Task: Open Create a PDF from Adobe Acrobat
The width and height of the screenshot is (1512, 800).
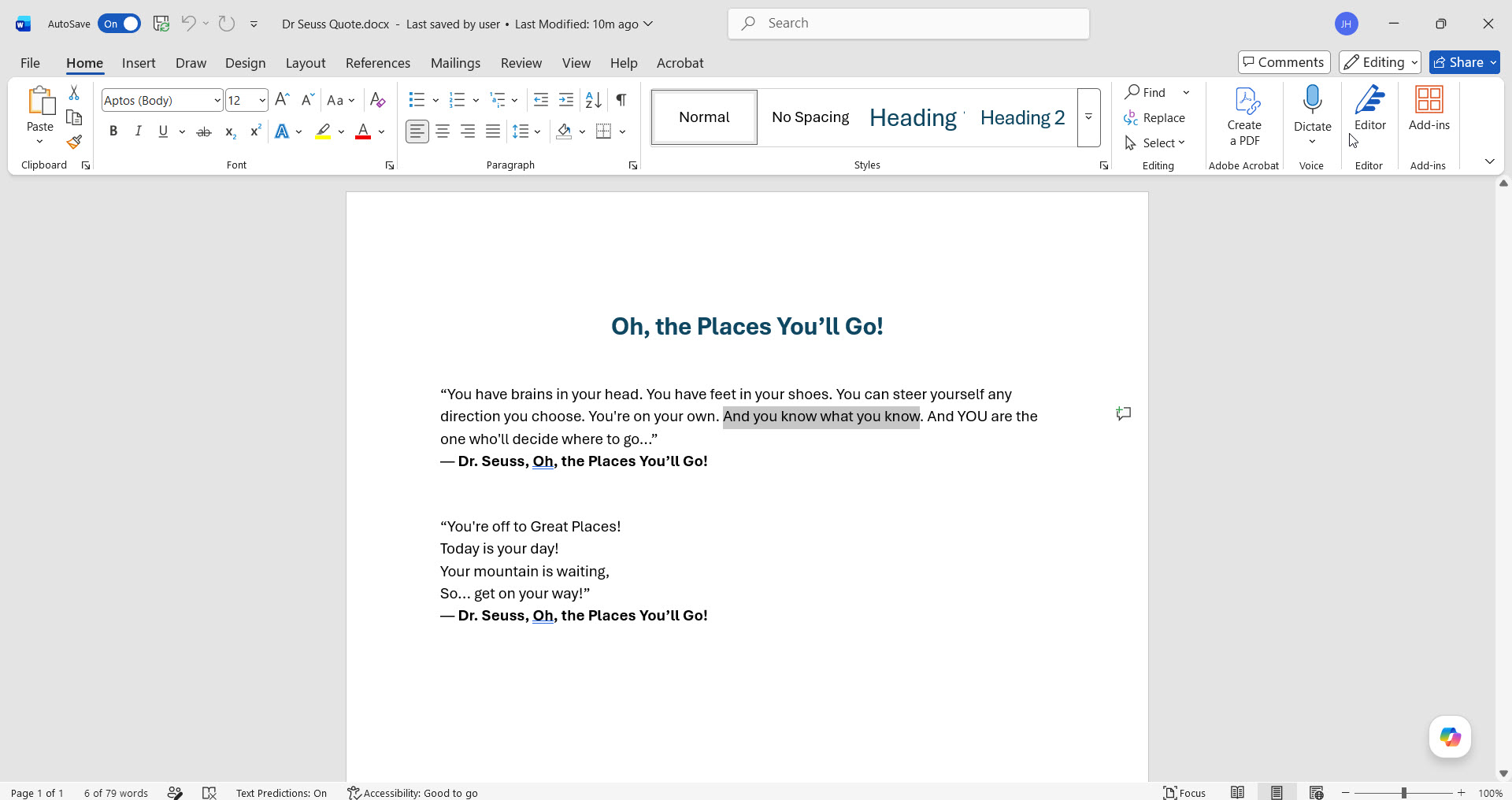Action: pos(1244,117)
